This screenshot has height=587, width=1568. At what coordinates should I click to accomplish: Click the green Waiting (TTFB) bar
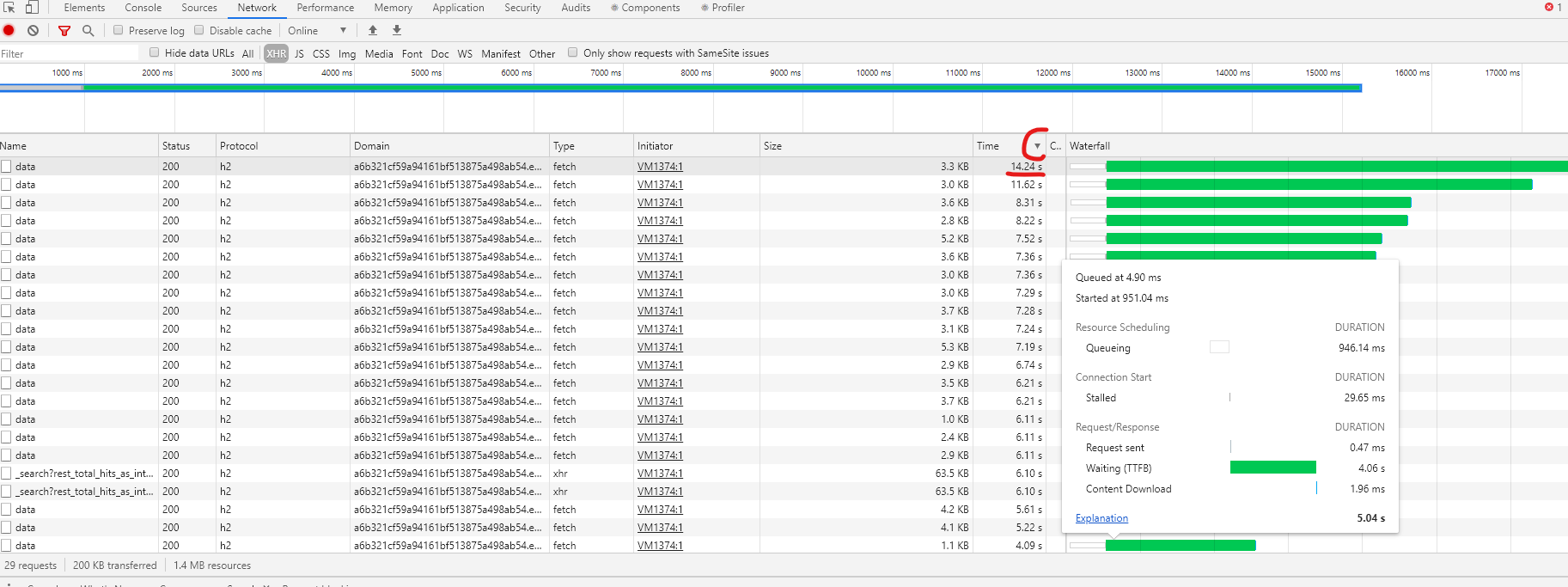click(x=1273, y=468)
